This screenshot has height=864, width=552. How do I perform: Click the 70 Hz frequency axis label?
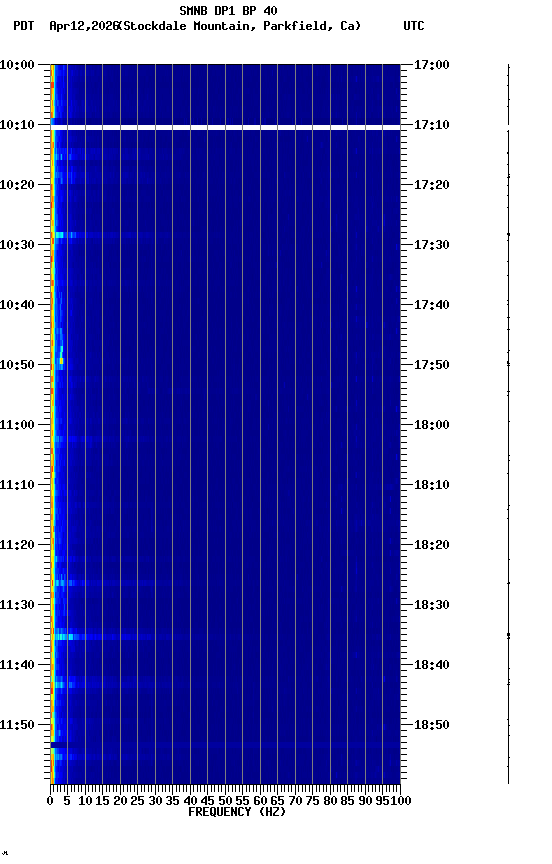pos(295,801)
